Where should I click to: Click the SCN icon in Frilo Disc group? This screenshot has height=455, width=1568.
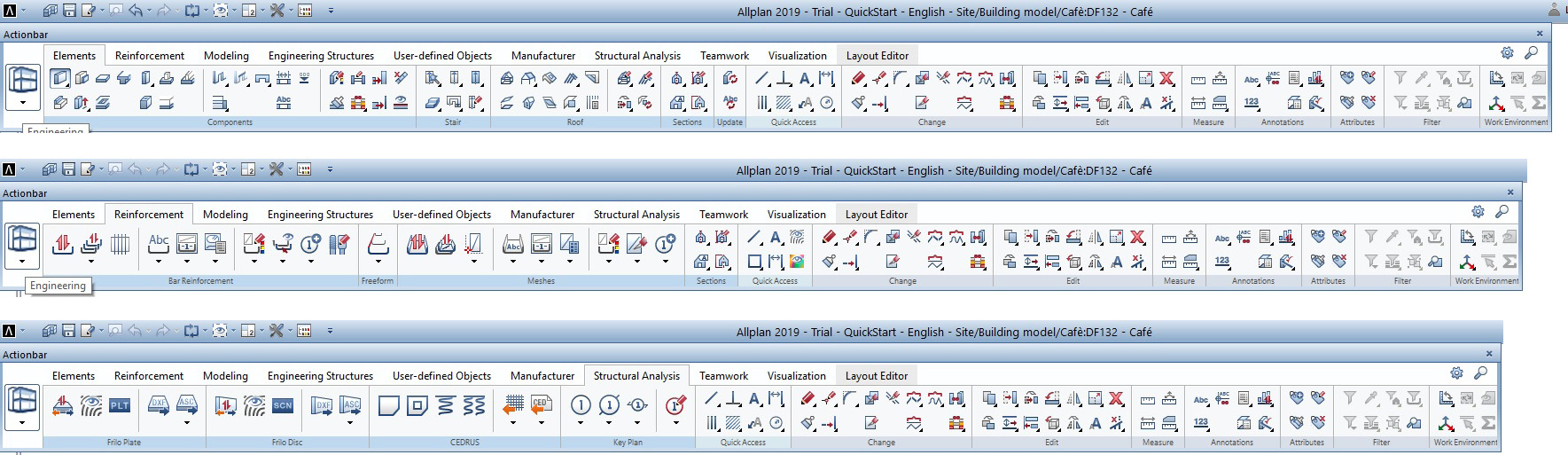pos(283,405)
